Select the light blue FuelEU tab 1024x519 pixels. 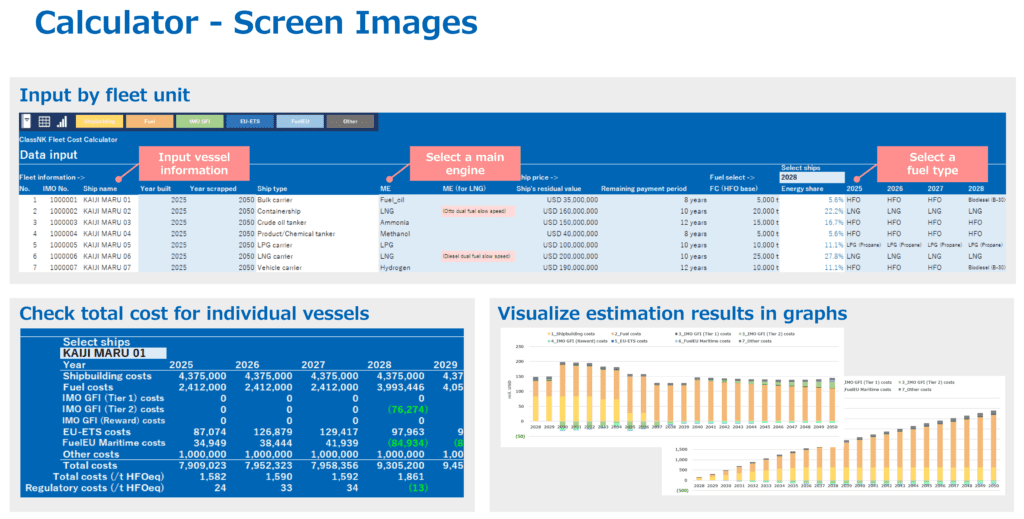[x=300, y=121]
